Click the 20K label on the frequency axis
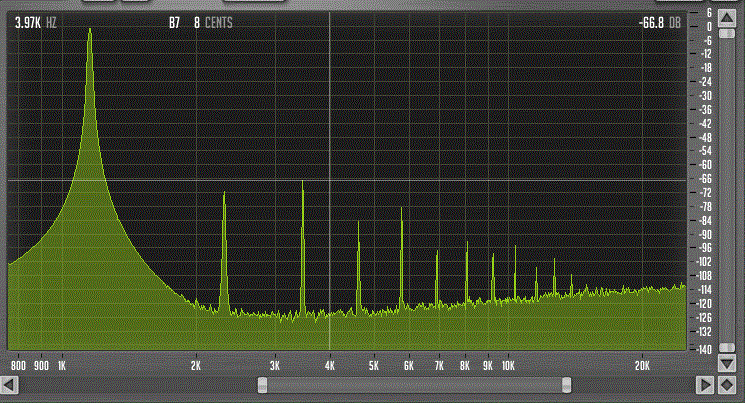 point(642,366)
